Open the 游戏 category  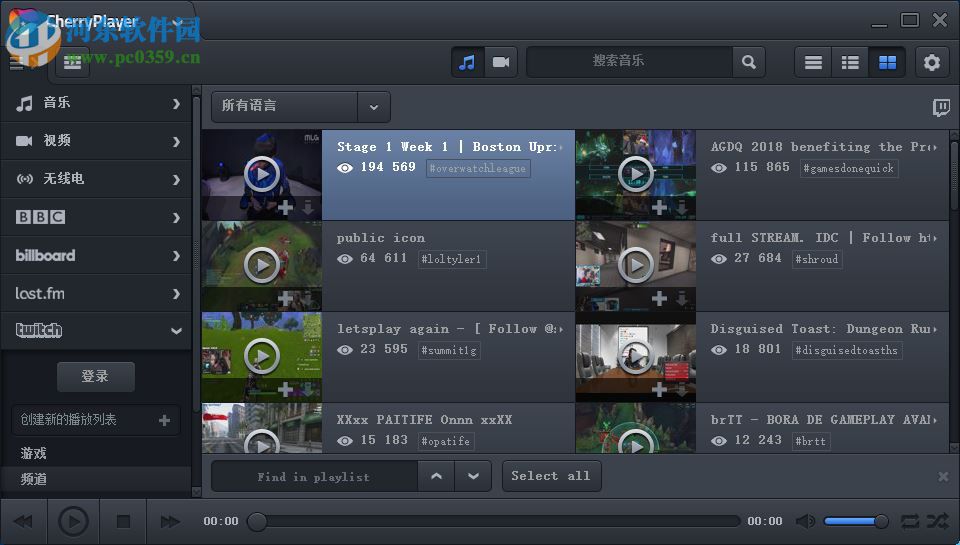33,453
